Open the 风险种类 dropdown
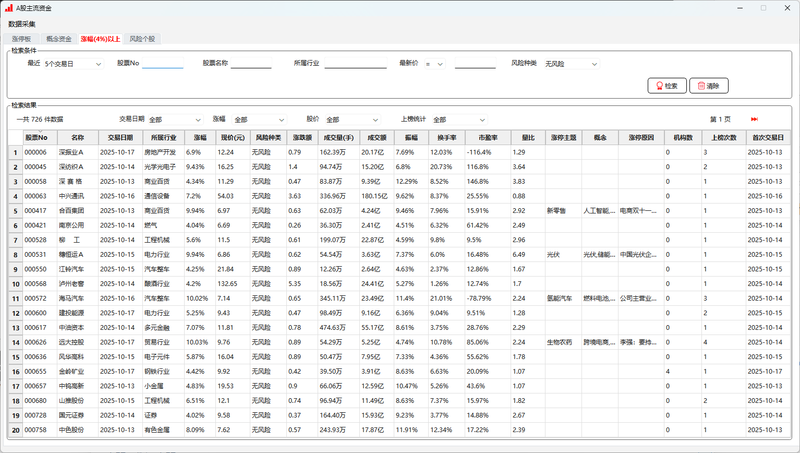Screen dimensions: 800x453 coord(570,64)
